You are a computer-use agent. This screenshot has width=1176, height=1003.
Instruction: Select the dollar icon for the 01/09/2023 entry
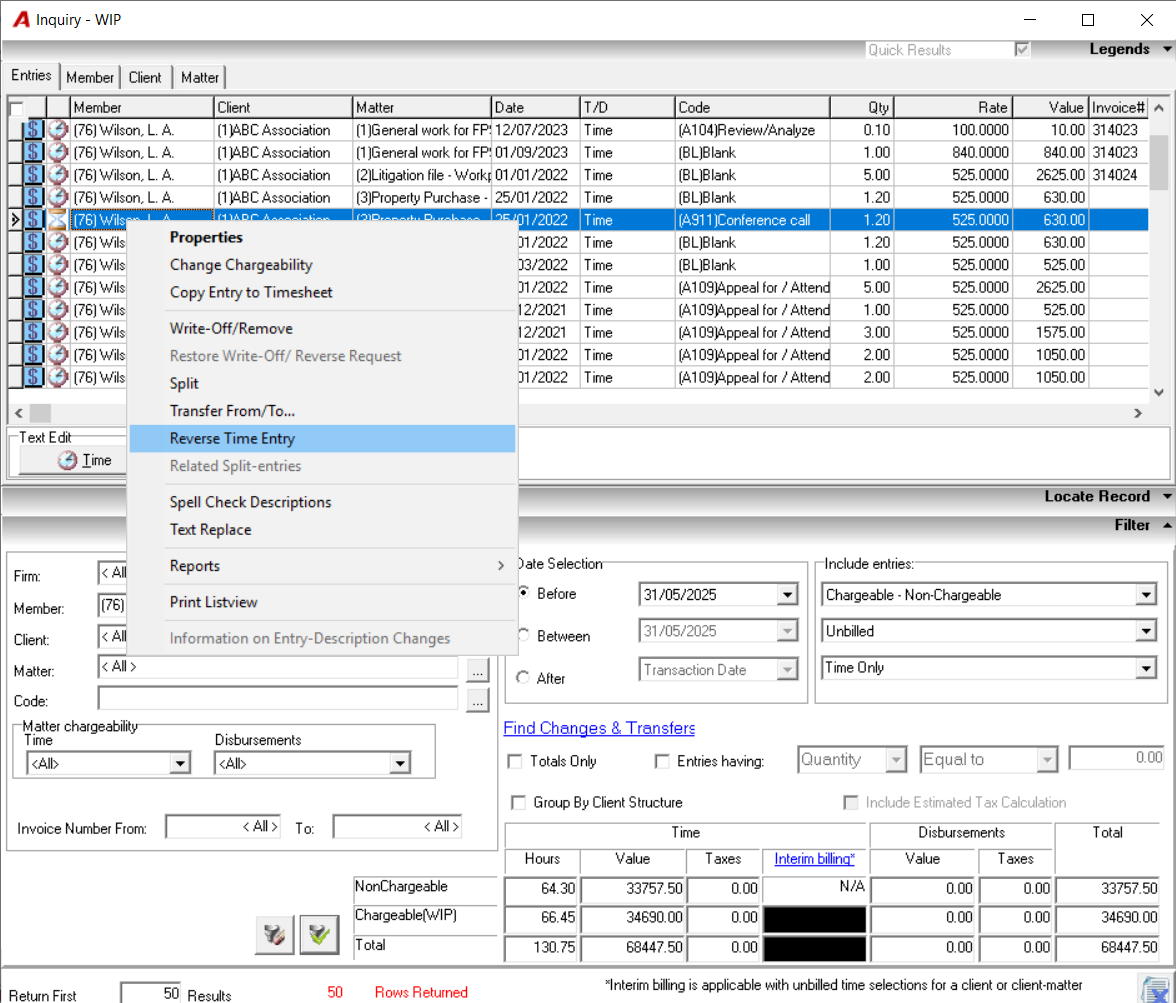34,152
